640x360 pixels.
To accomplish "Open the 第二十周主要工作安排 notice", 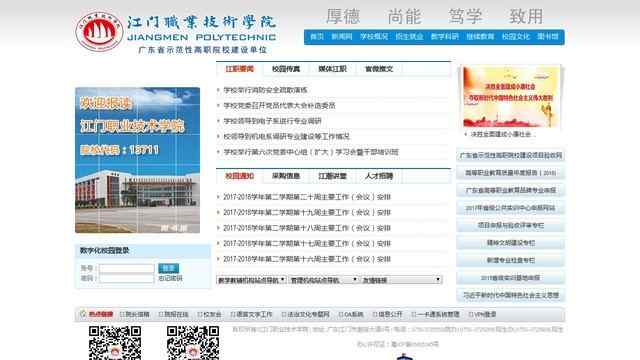I will point(307,197).
